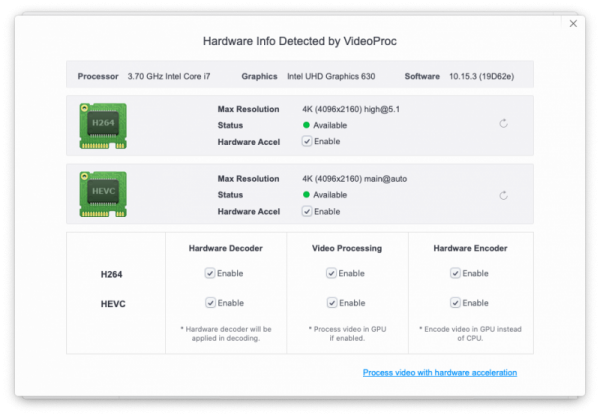Viewport: 600px width, 416px height.
Task: Click the H264 chip icon
Action: (x=103, y=126)
